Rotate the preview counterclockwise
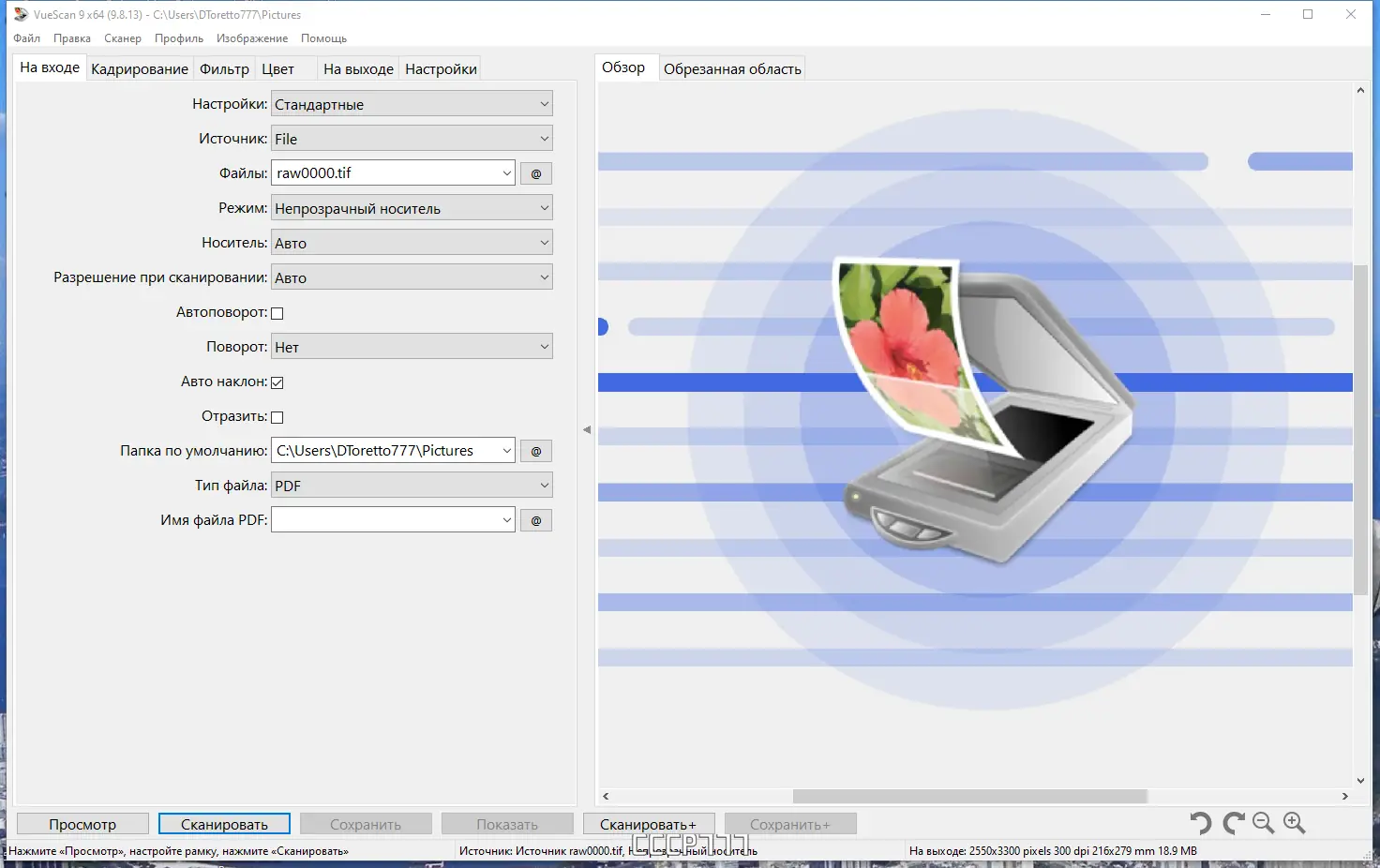1380x868 pixels. [1201, 823]
